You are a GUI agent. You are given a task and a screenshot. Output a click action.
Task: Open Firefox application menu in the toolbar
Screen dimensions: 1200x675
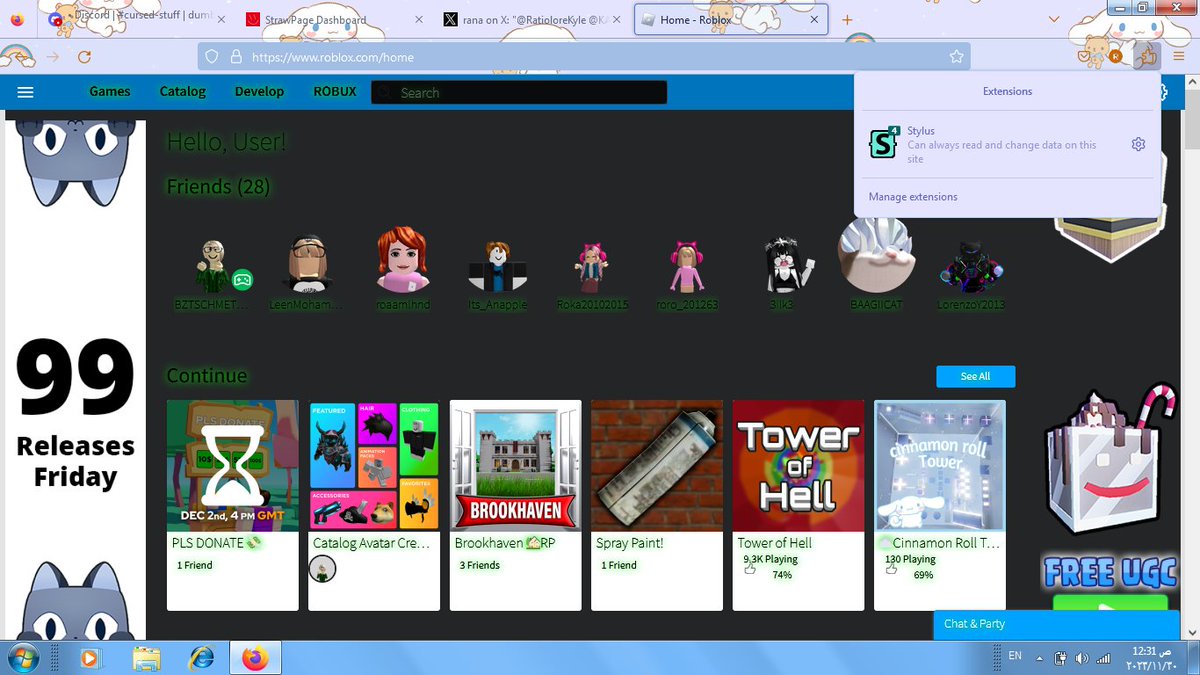coord(1179,57)
